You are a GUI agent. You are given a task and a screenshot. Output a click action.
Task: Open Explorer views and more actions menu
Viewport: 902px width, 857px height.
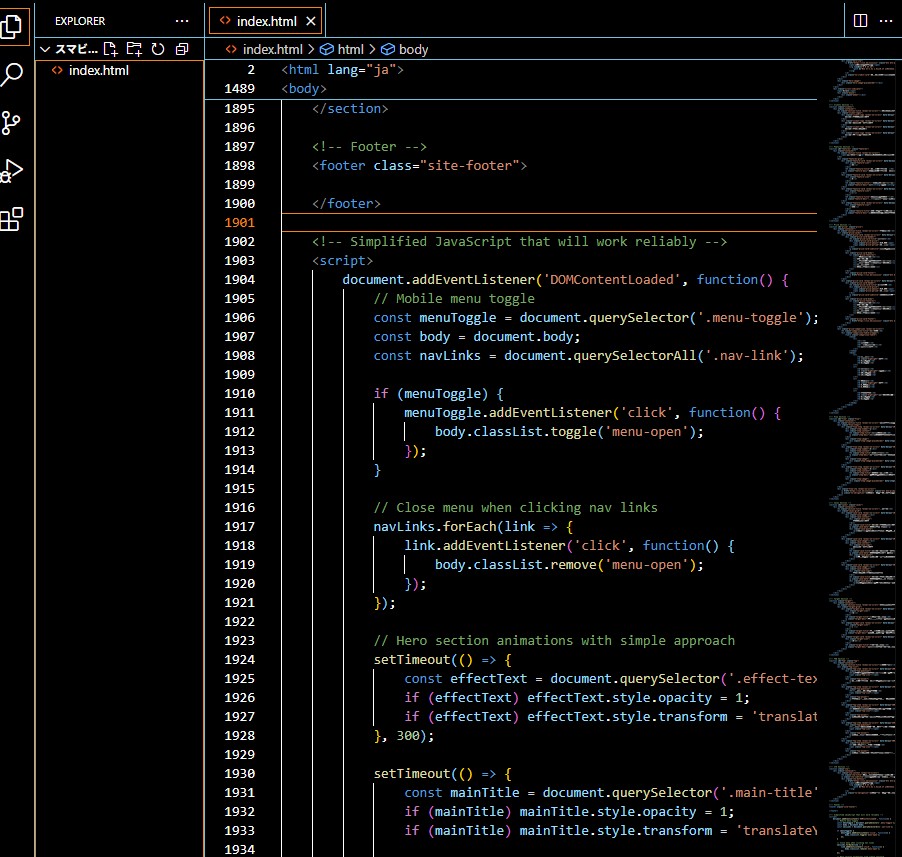(x=182, y=21)
